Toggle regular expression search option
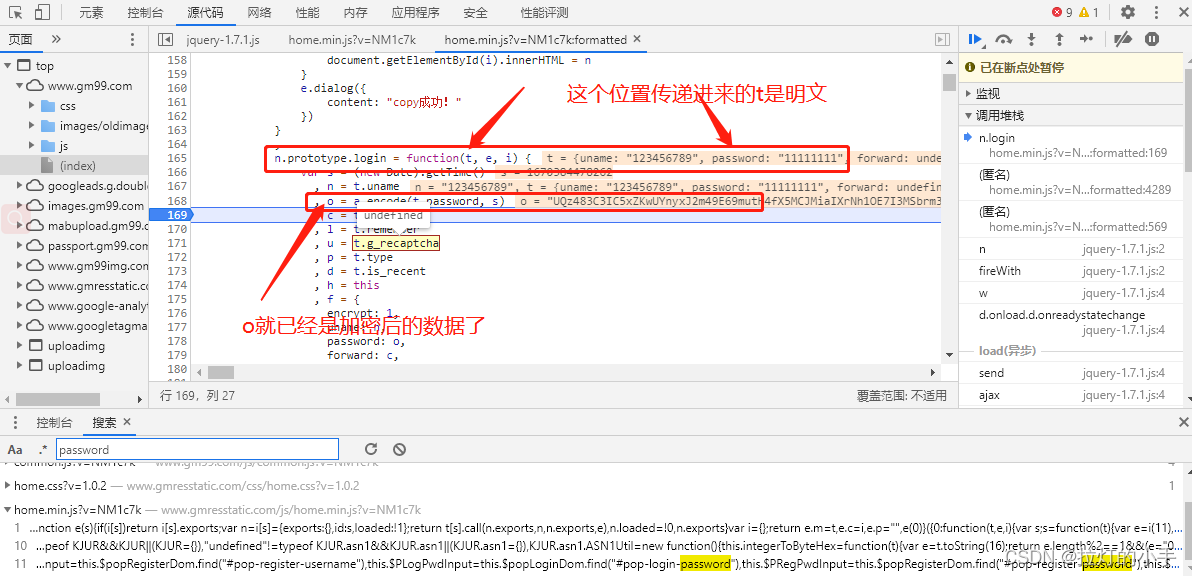 coord(43,449)
